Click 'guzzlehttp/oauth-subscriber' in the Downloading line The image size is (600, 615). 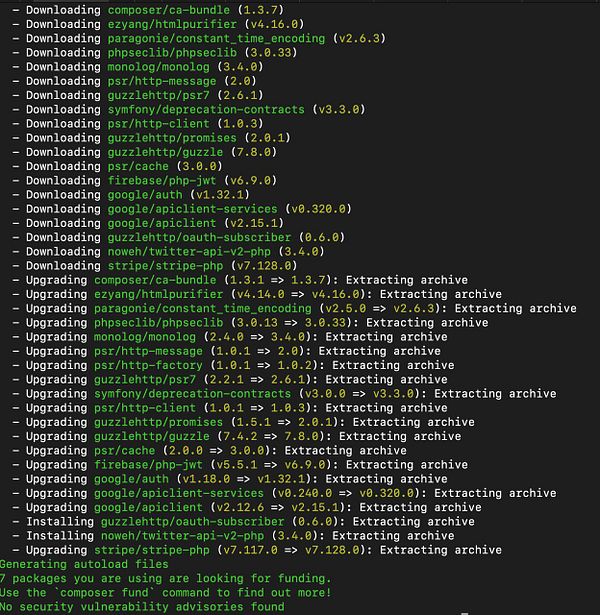199,237
